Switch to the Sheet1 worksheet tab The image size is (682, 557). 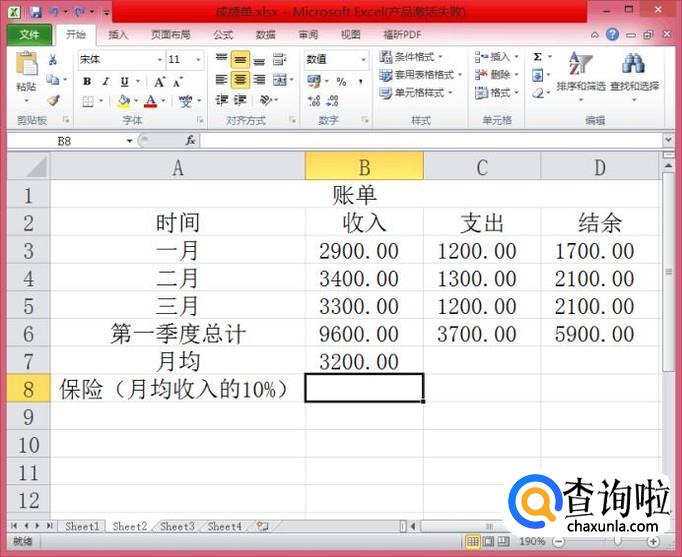[82, 527]
